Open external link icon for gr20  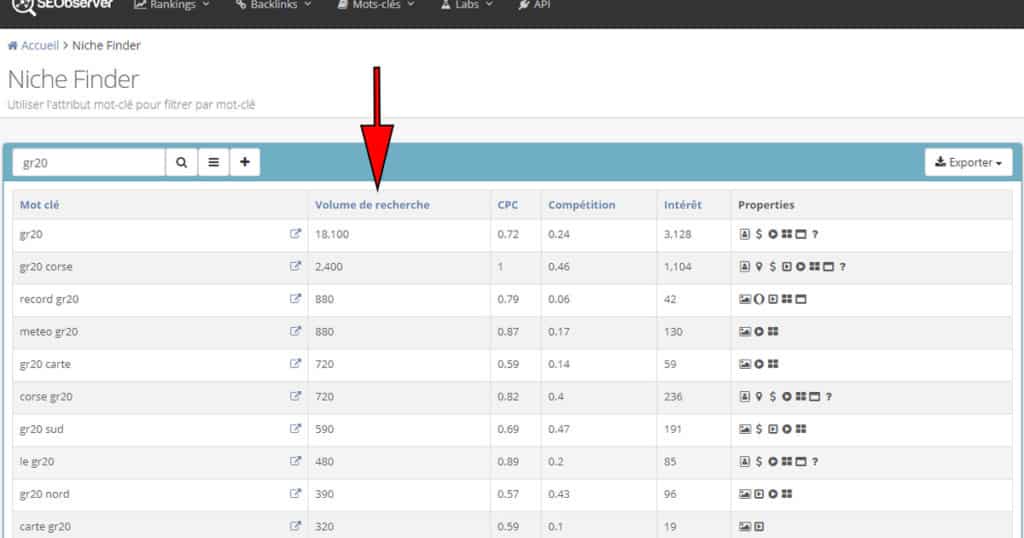click(295, 234)
